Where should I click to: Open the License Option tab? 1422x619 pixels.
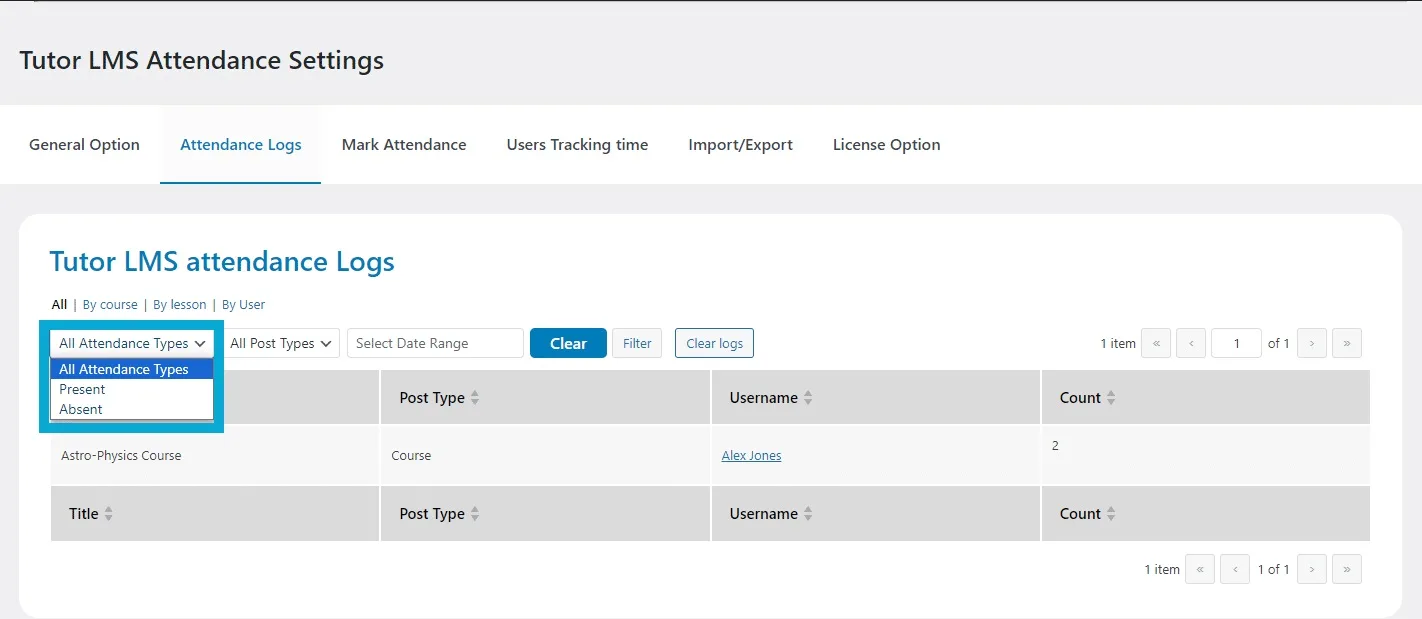(x=886, y=144)
